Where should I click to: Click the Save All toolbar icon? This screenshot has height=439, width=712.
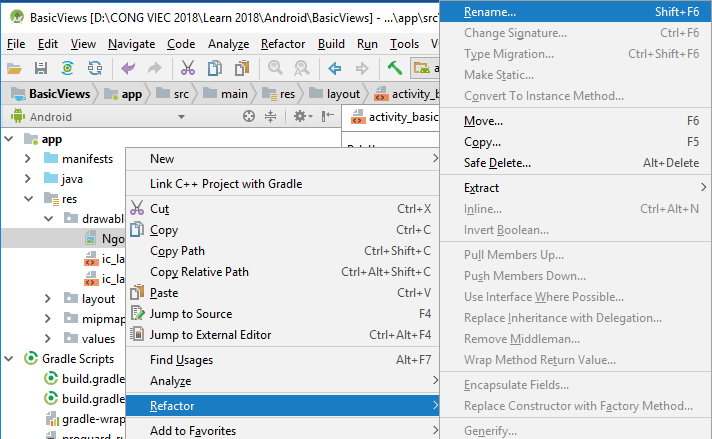[x=41, y=69]
